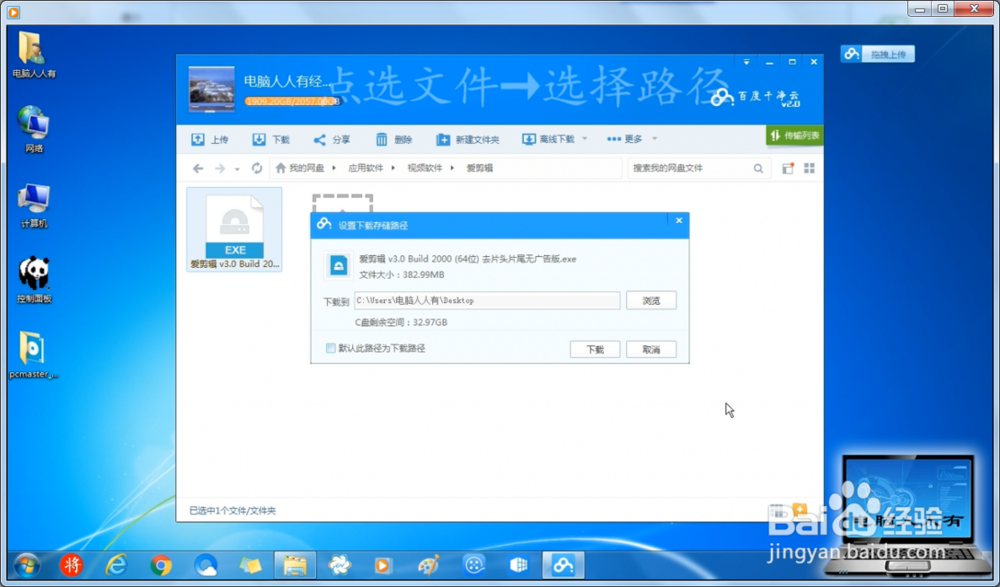Switch to grid thumbnail view
This screenshot has height=587, width=1000.
[809, 168]
